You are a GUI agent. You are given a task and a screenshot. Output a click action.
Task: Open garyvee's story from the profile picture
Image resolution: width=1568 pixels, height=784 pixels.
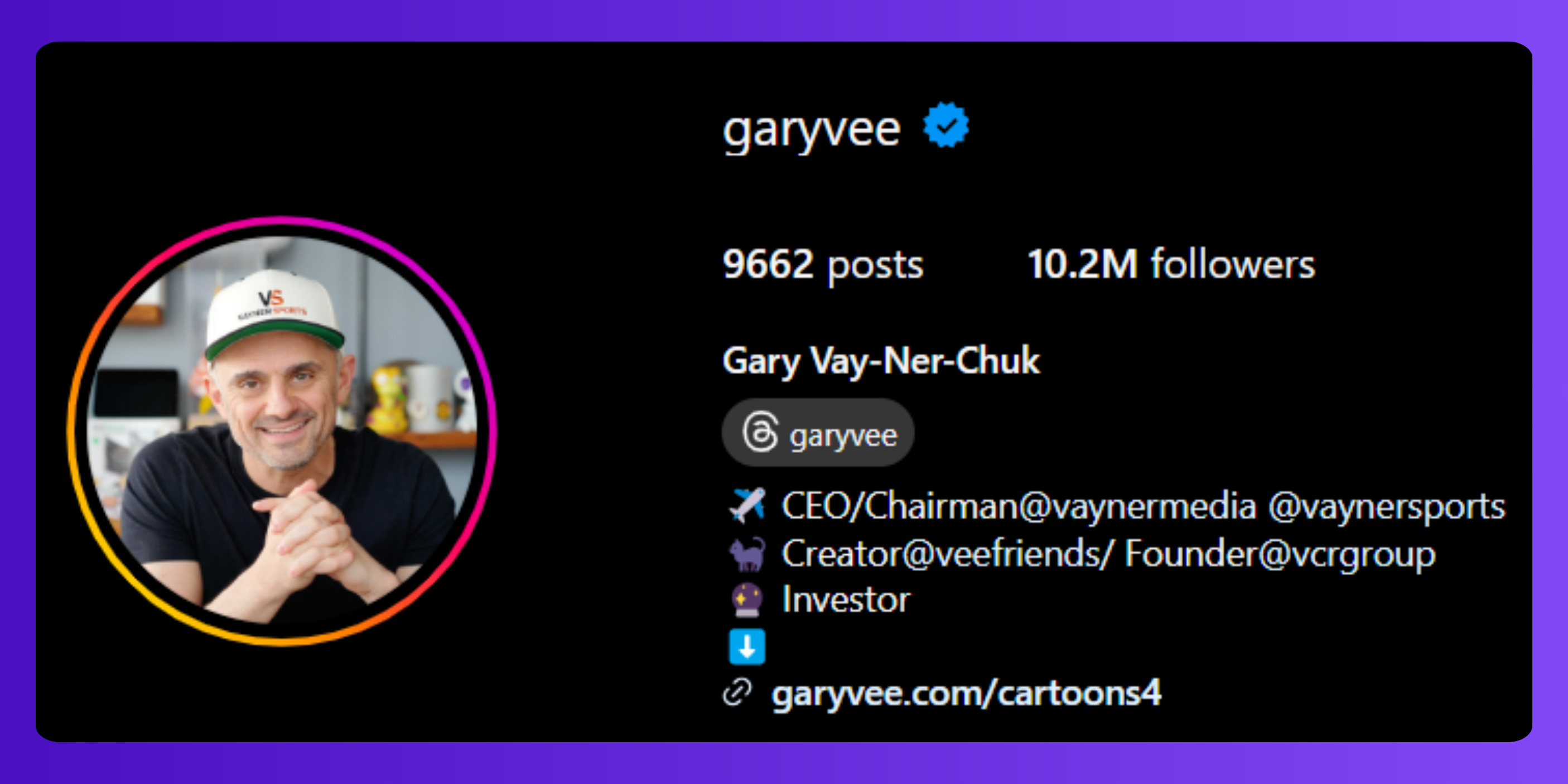[282, 431]
